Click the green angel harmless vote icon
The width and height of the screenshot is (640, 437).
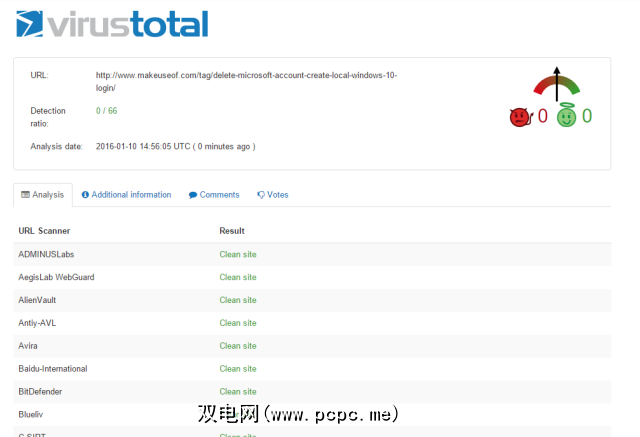point(567,115)
